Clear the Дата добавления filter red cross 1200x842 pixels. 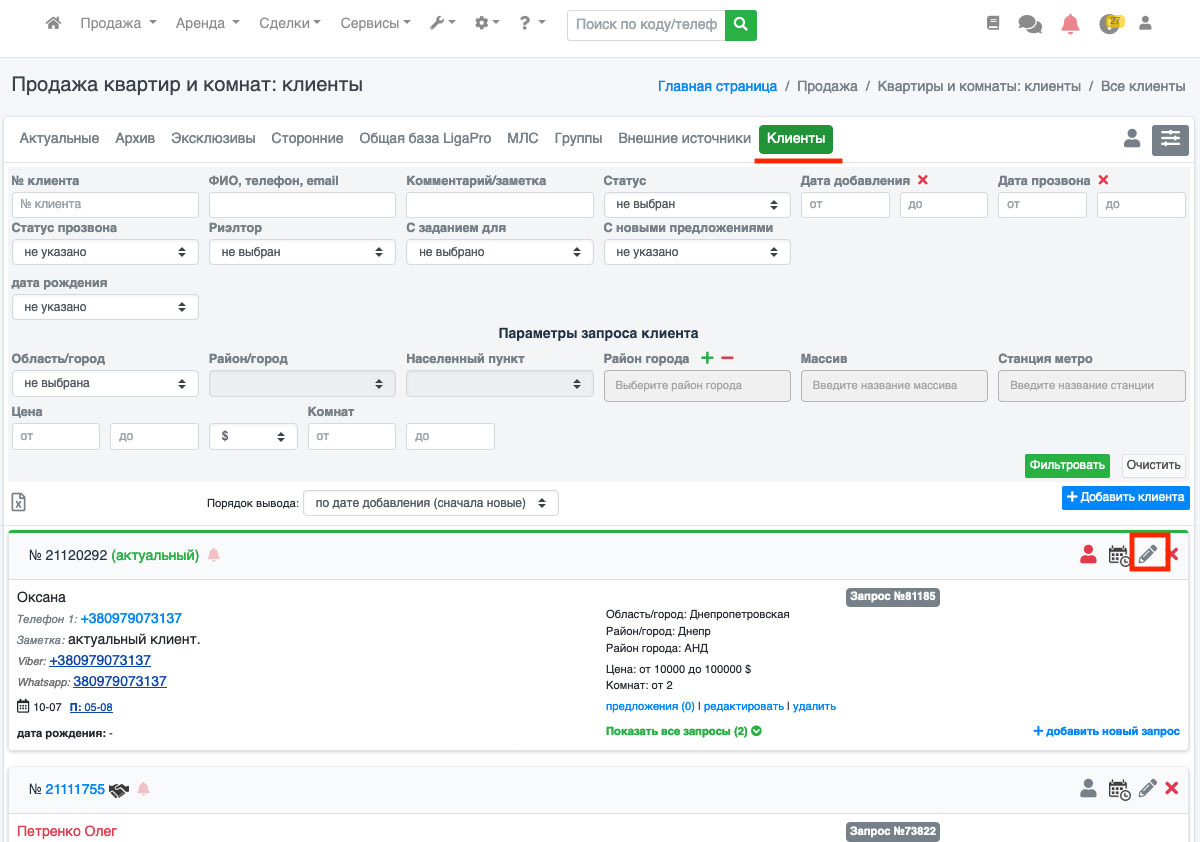click(x=923, y=180)
